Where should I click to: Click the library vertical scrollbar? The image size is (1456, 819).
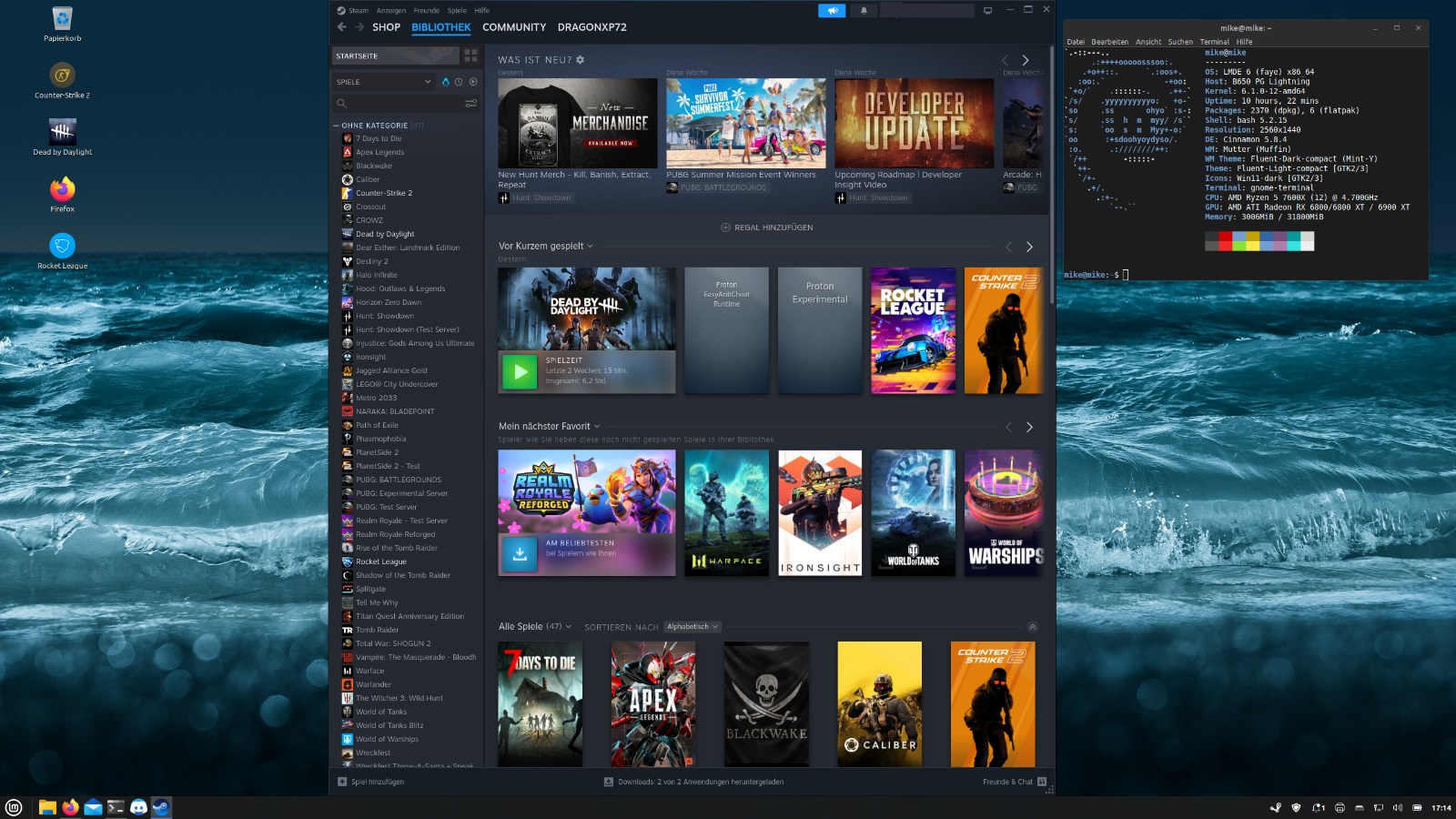point(1052,173)
